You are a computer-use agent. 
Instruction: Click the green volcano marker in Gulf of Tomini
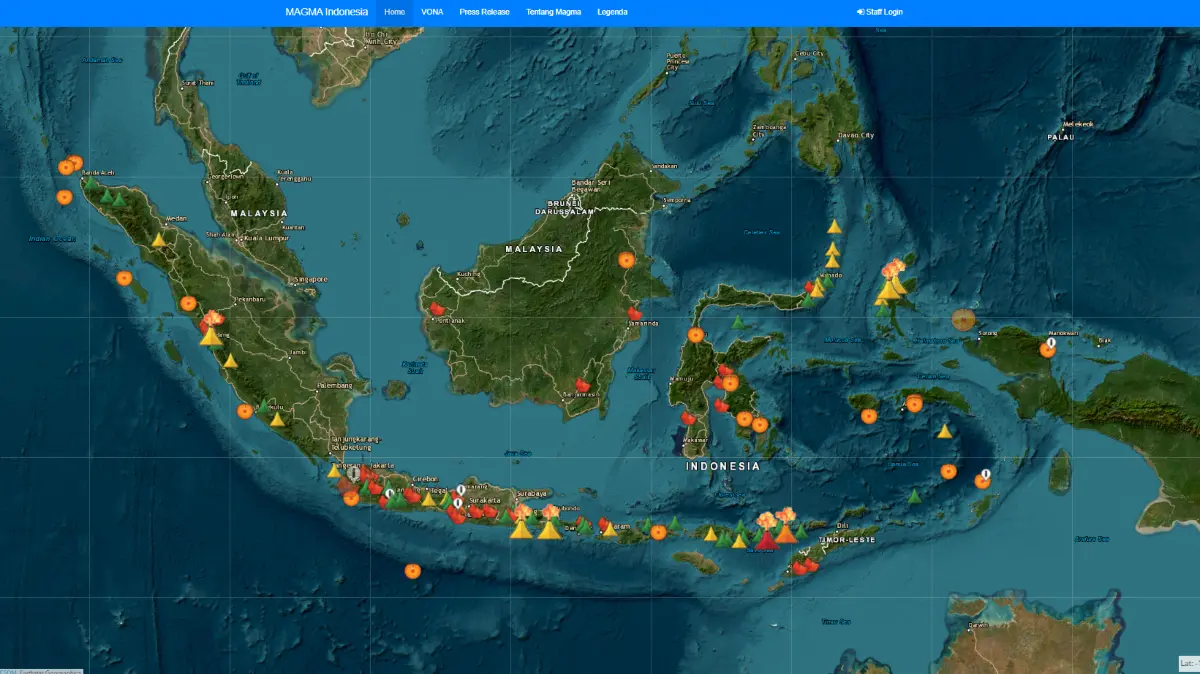tap(738, 323)
